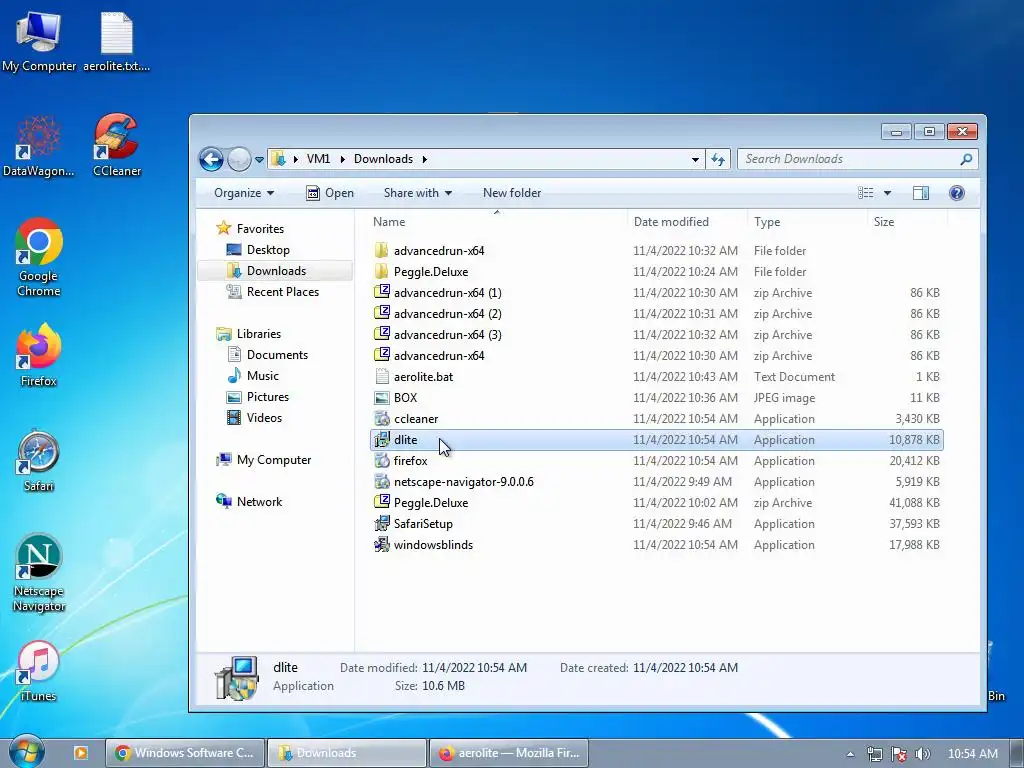1024x768 pixels.
Task: Open the Share with menu
Action: (x=417, y=193)
